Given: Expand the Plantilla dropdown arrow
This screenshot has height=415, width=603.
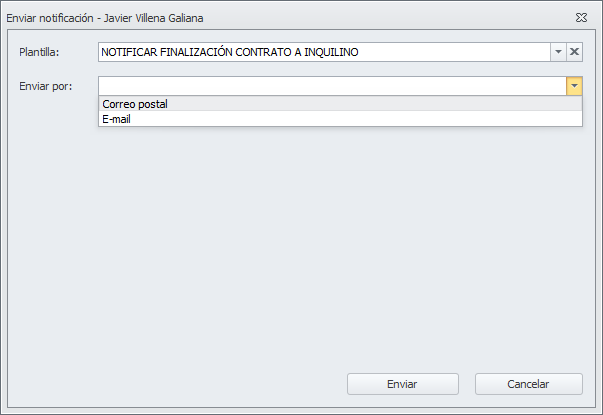Looking at the screenshot, I should click(x=558, y=53).
